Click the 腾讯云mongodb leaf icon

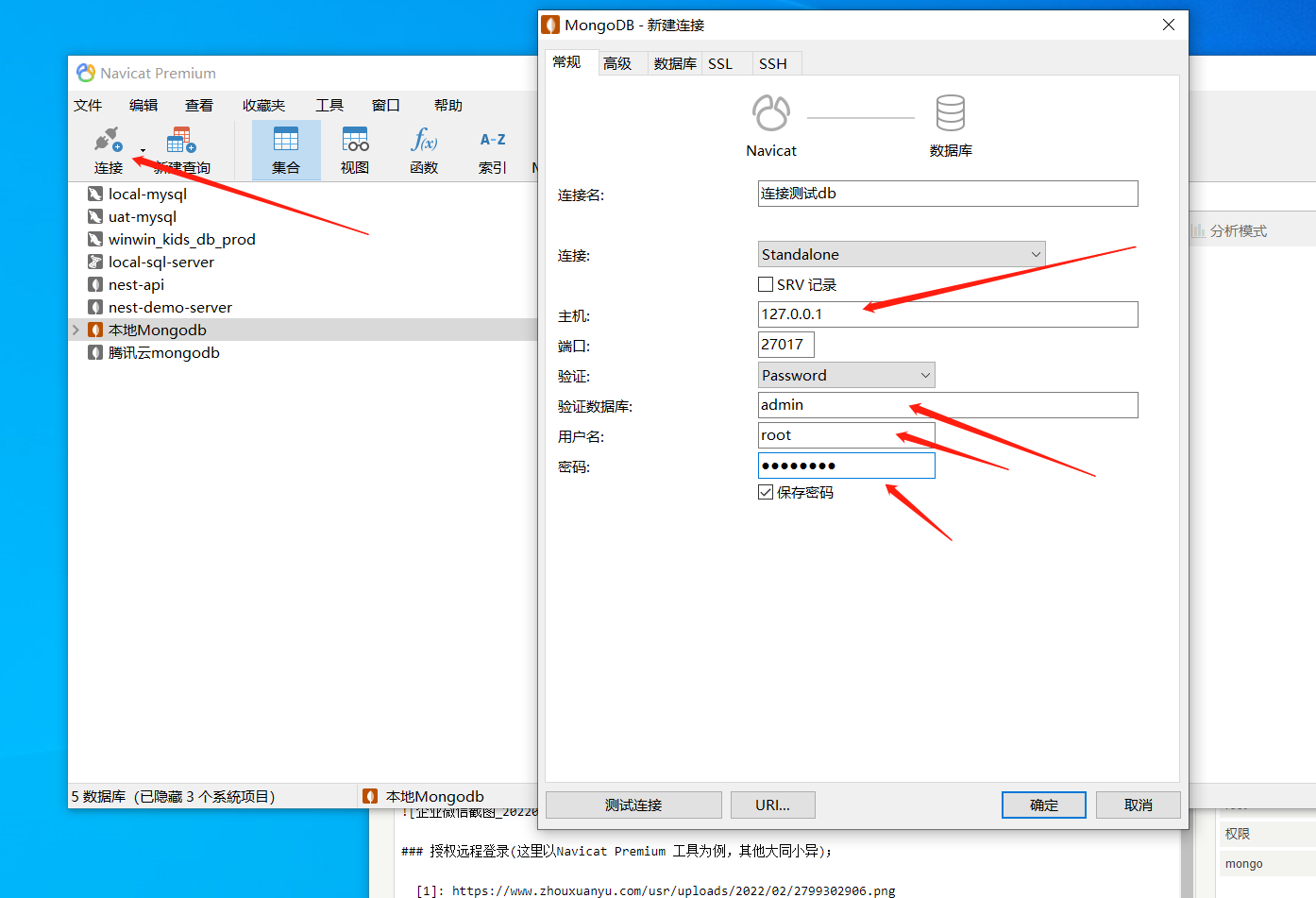pyautogui.click(x=95, y=352)
